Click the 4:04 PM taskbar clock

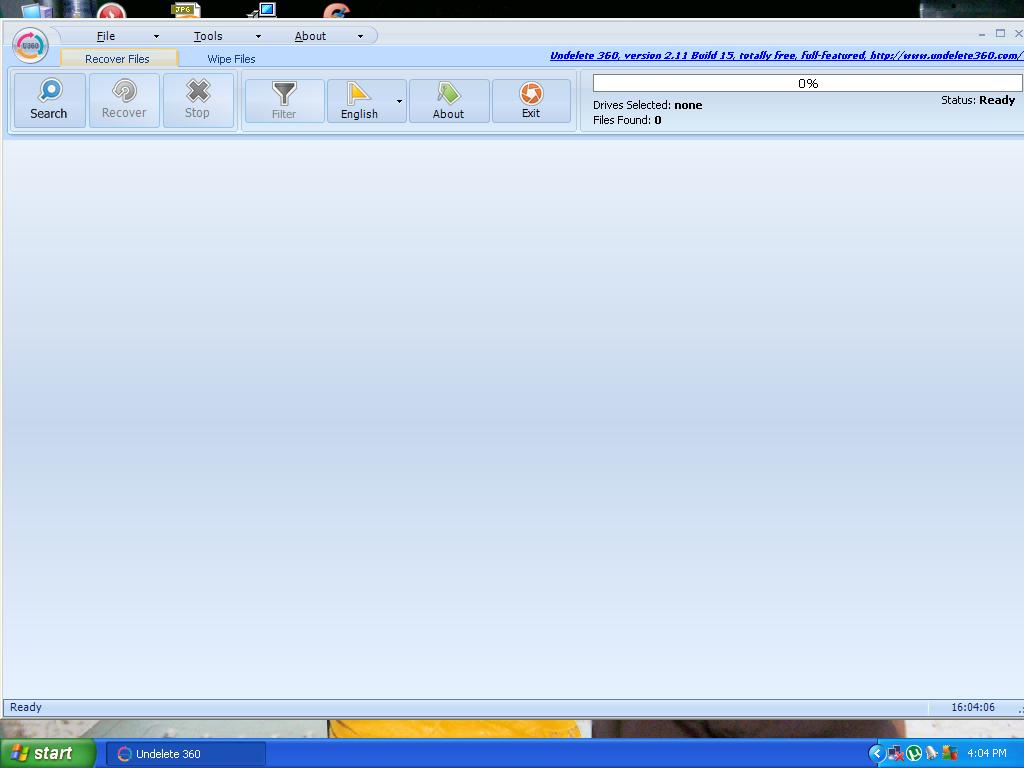[987, 754]
